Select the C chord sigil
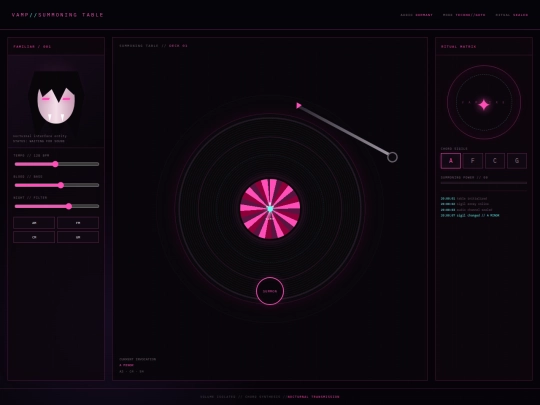Screen dimensions: 540x405 495,161
